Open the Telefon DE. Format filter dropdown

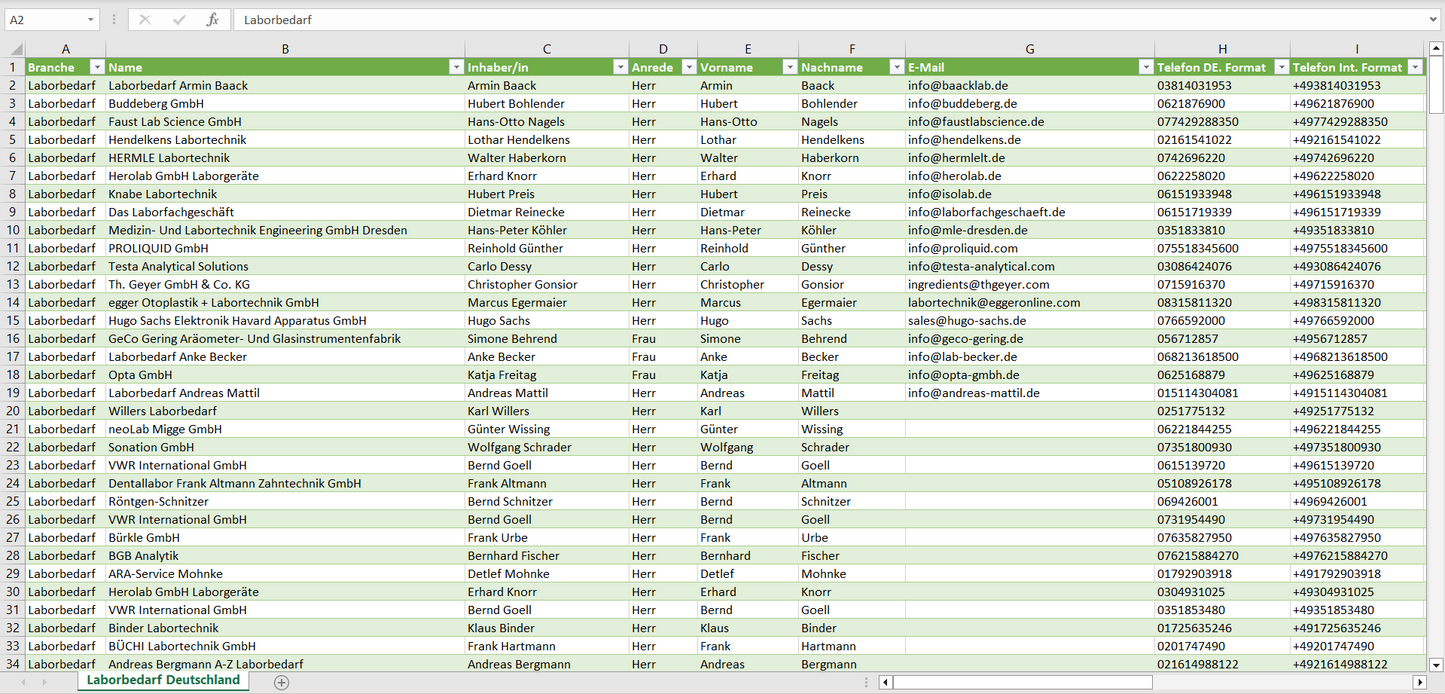[x=1279, y=67]
